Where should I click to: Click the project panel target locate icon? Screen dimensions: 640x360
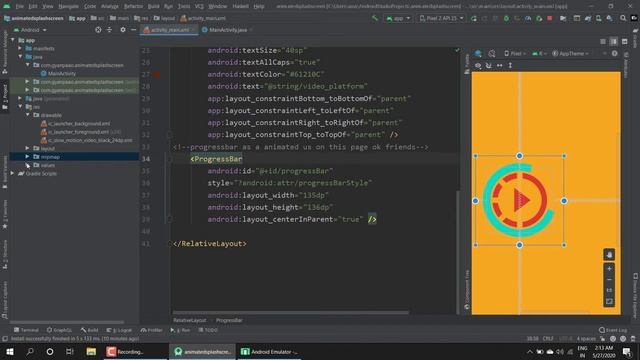pos(98,30)
